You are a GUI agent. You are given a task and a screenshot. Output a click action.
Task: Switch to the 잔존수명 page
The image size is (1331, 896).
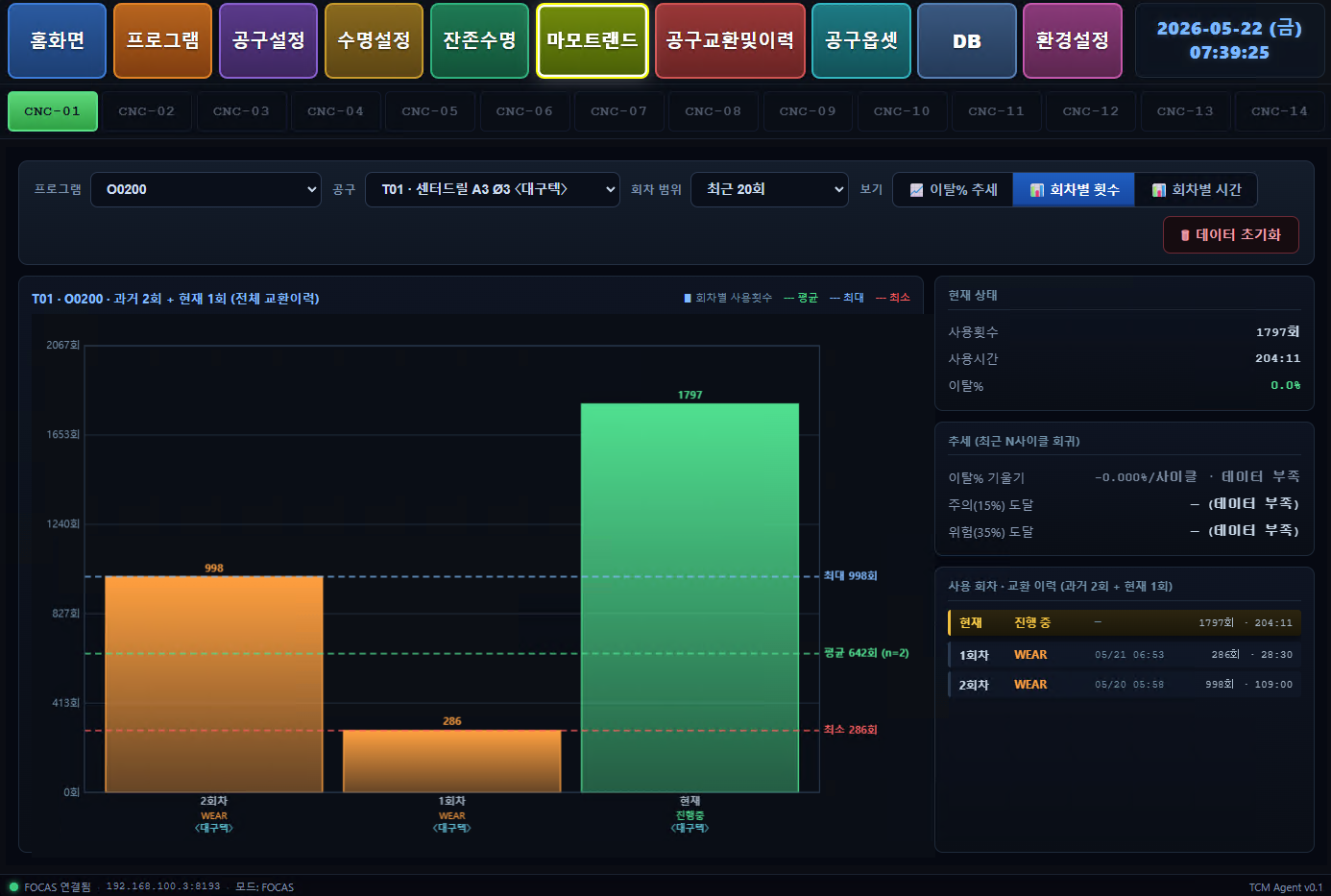(x=479, y=40)
